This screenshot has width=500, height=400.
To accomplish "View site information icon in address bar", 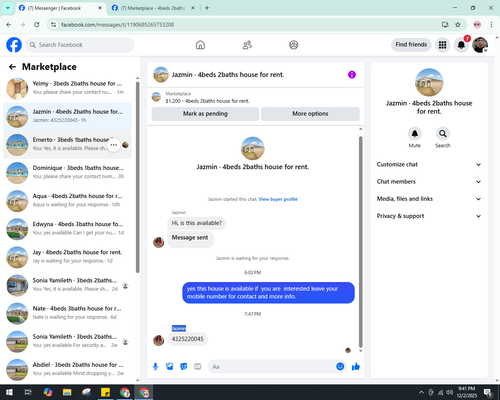I will pos(53,25).
